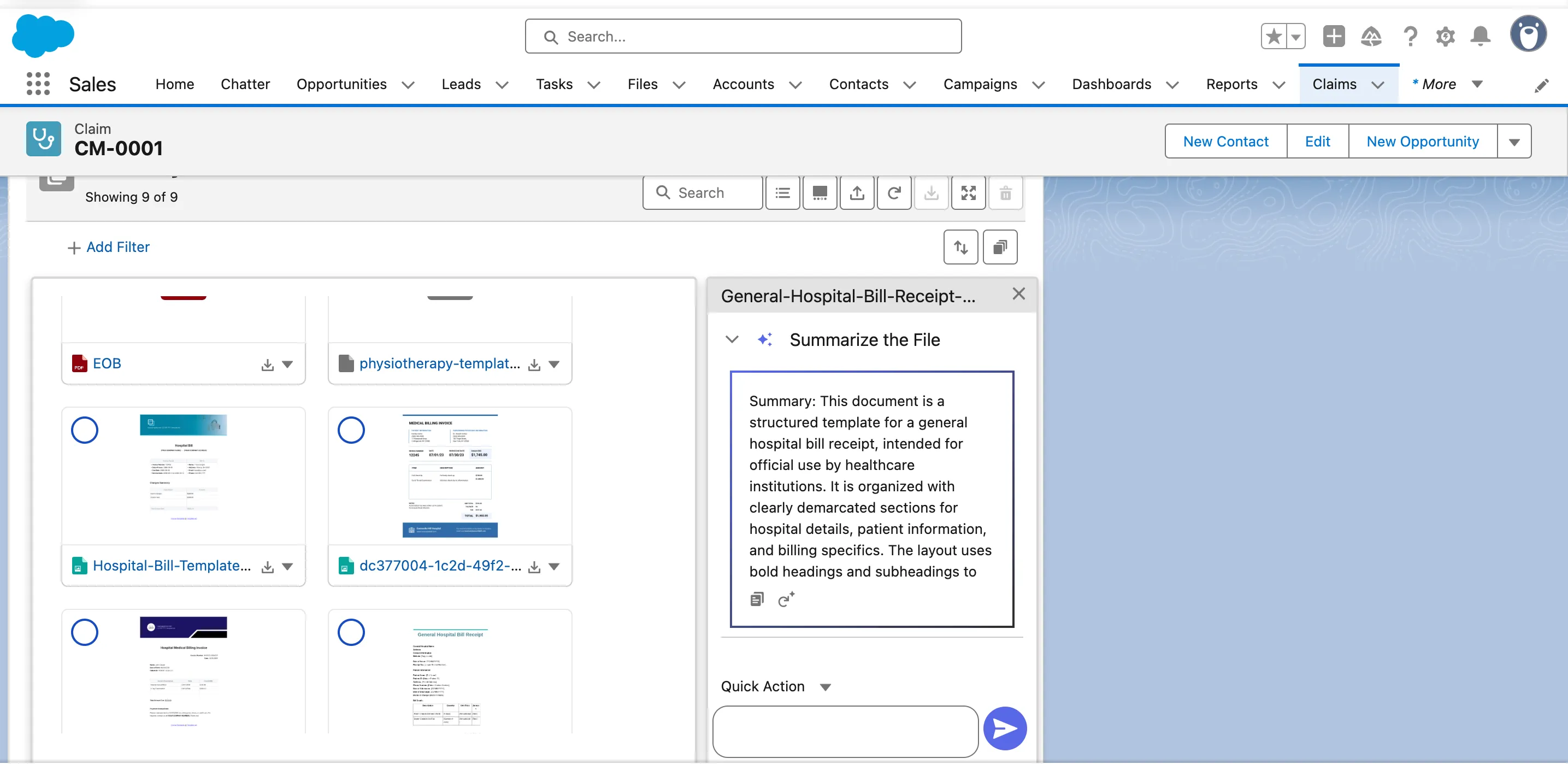Select the dc377004 invoice file circle
This screenshot has width=1568, height=764.
(351, 431)
